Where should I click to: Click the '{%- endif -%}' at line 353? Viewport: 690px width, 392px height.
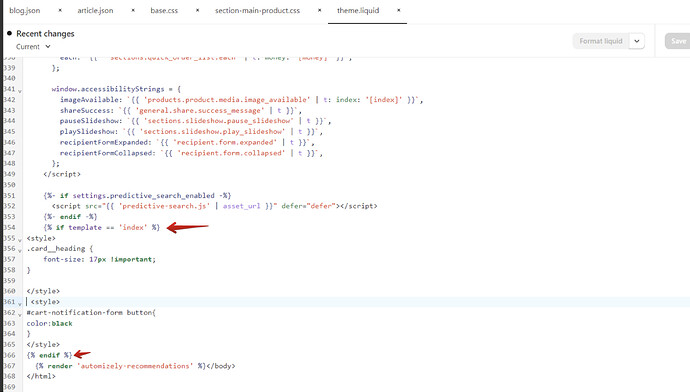[x=70, y=216]
